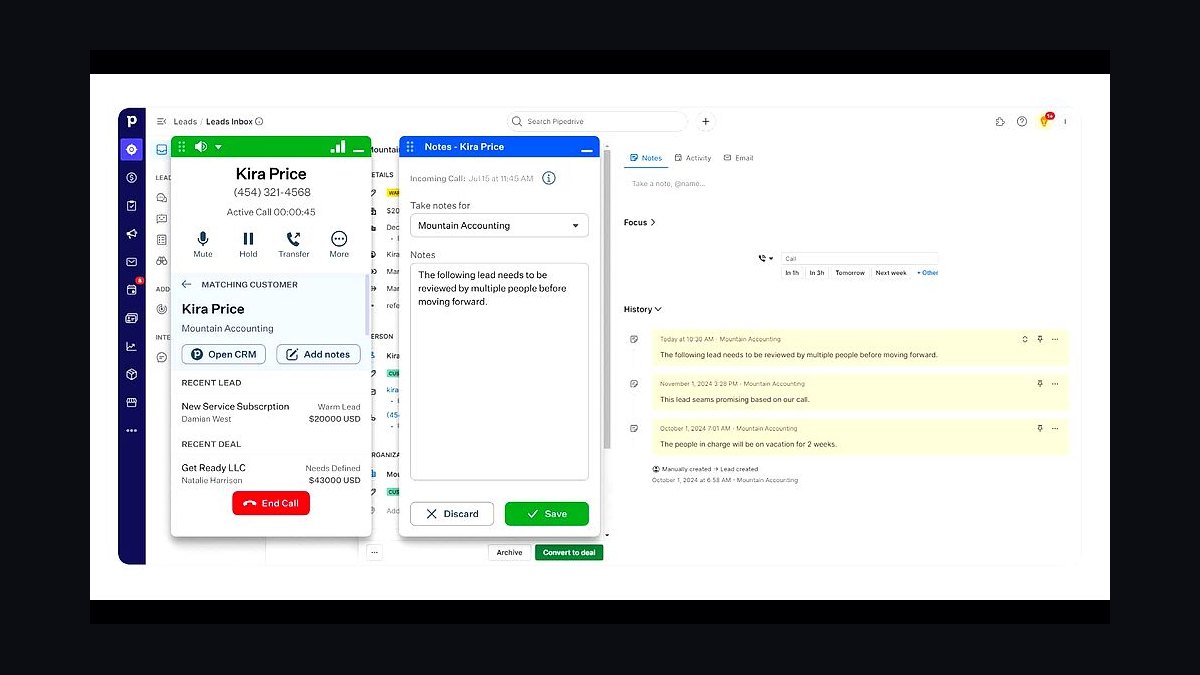Open the Take notes for dropdown
This screenshot has height=675, width=1200.
pyautogui.click(x=499, y=225)
